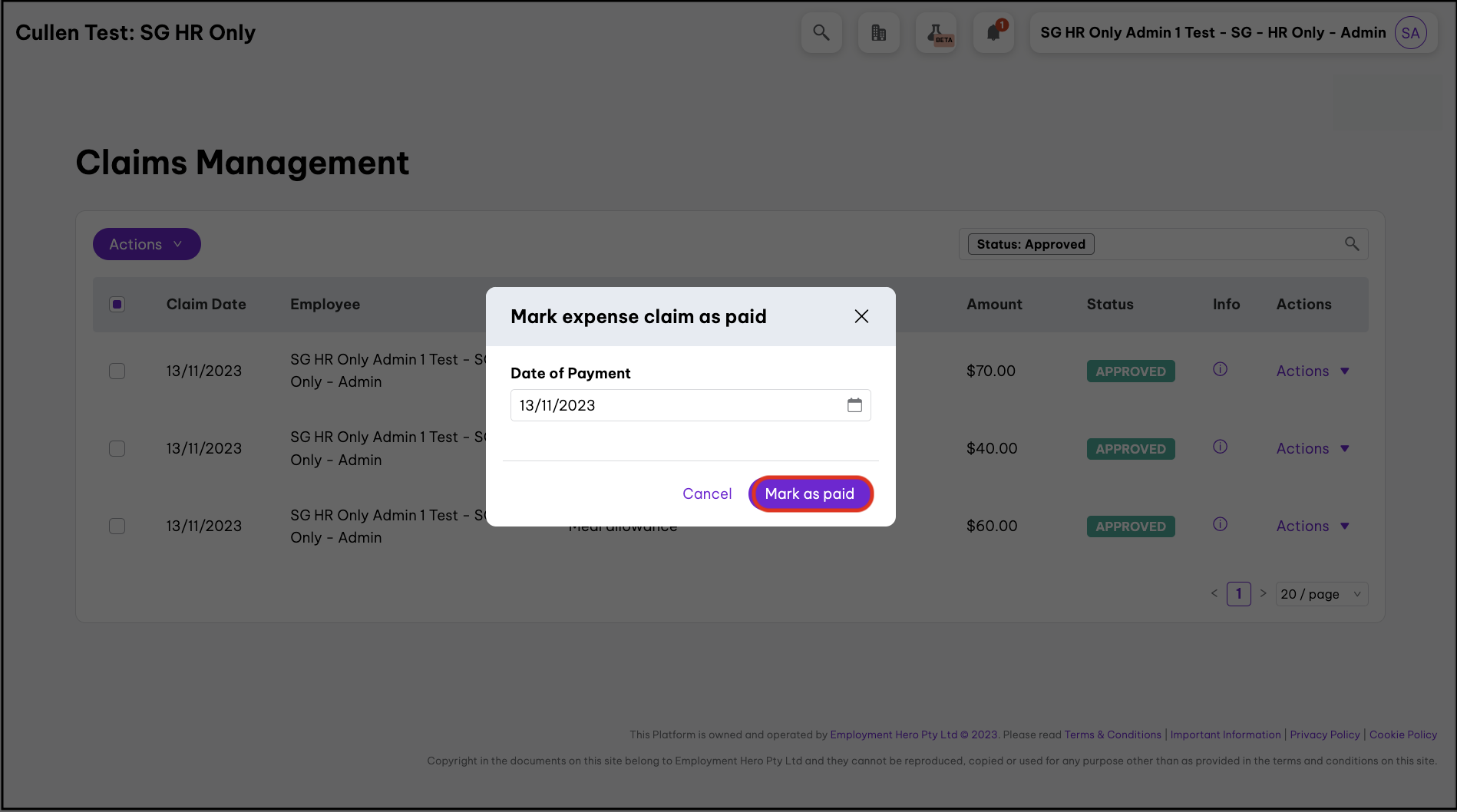Expand the purple Actions bulk dropdown
The width and height of the screenshot is (1457, 812).
tap(147, 244)
